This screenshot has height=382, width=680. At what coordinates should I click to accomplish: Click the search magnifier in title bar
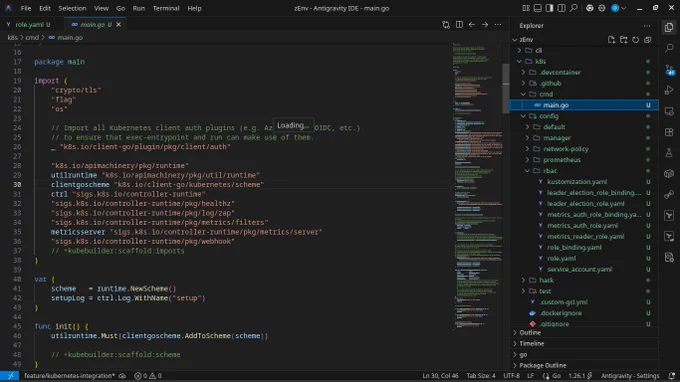(x=574, y=8)
